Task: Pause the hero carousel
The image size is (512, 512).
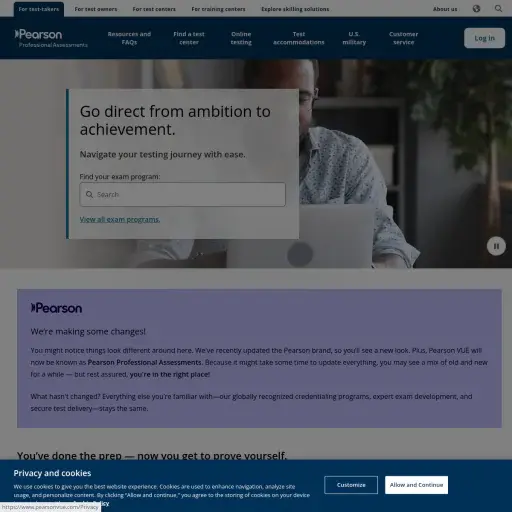Action: (496, 246)
